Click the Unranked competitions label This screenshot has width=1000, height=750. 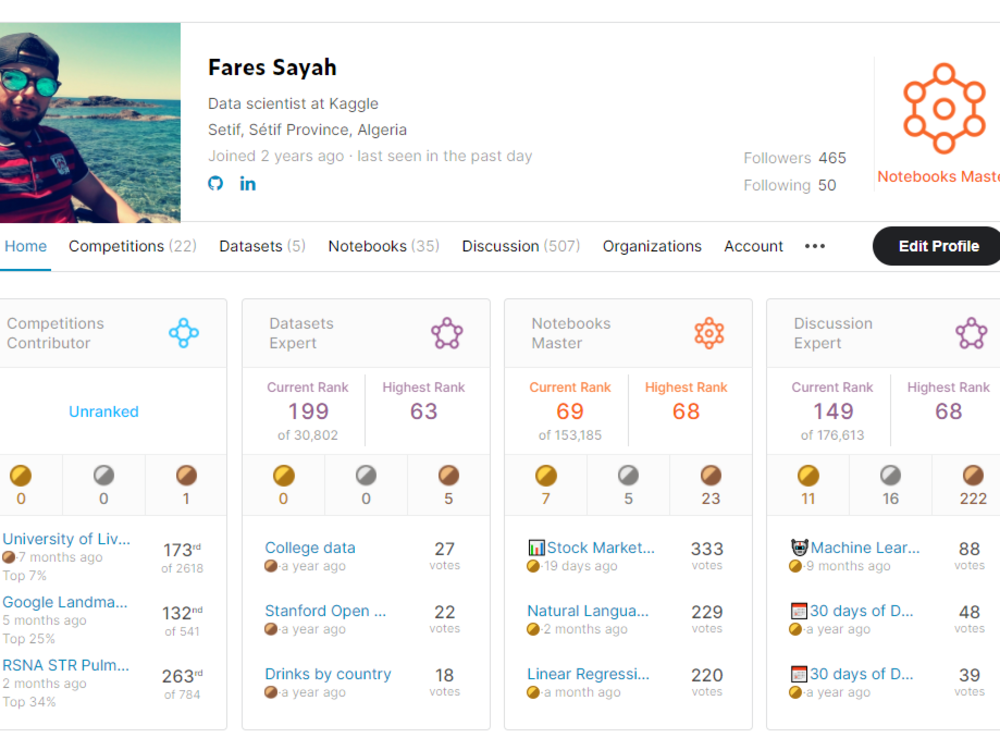103,411
